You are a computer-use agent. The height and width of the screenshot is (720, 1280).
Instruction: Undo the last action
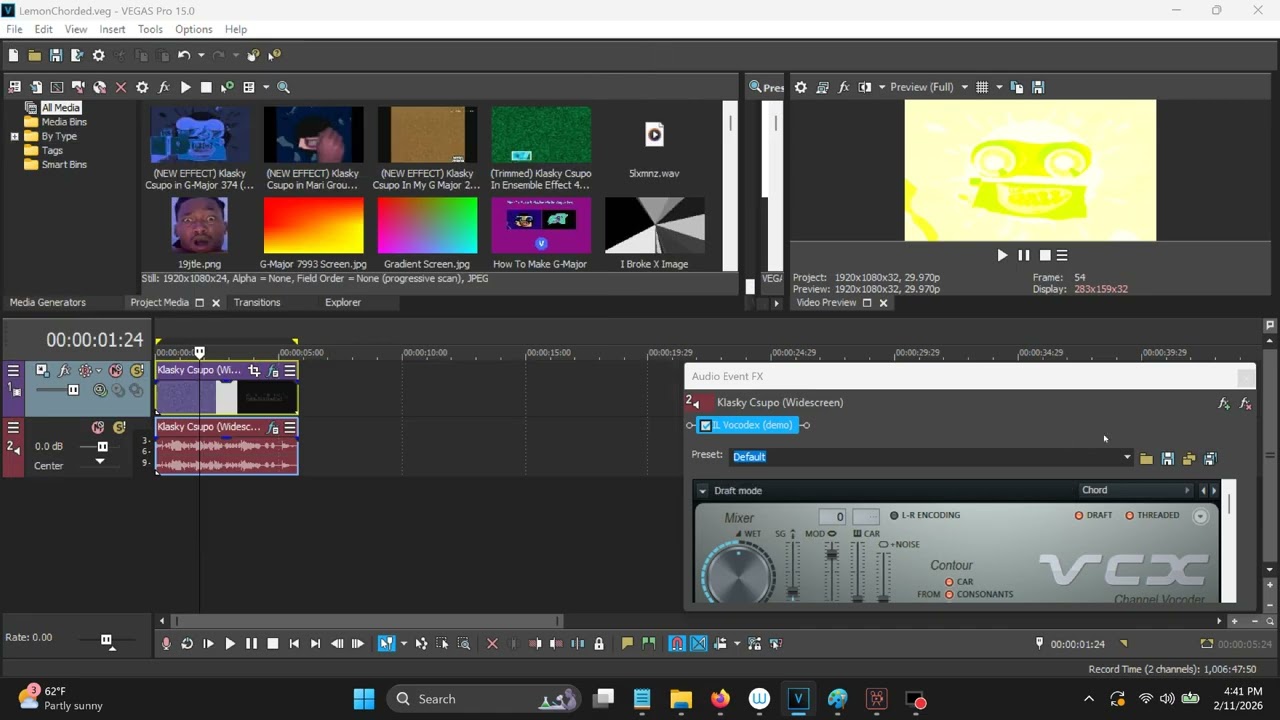point(184,56)
